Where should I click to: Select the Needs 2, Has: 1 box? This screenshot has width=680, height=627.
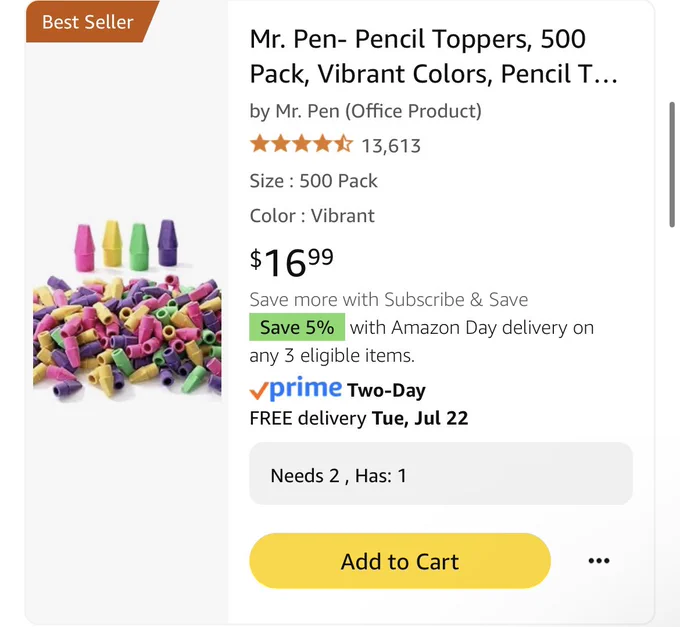tap(441, 474)
